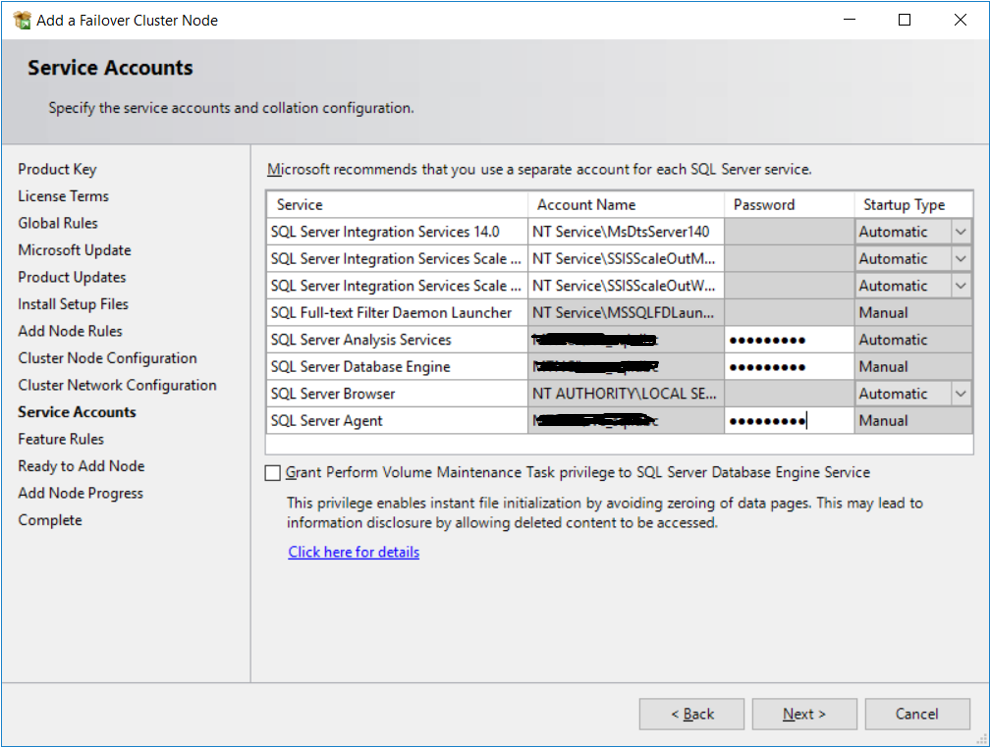Click the Password column header
Viewport: 993px width, 750px height.
coord(789,205)
